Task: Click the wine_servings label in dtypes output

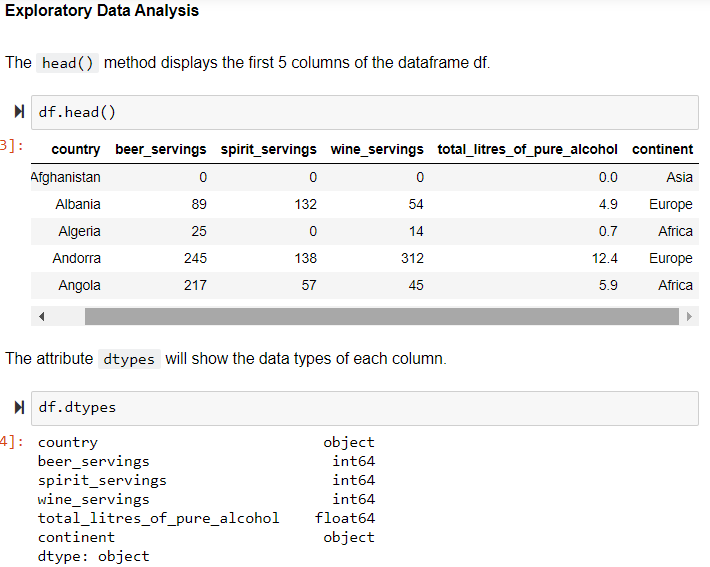Action: 94,499
